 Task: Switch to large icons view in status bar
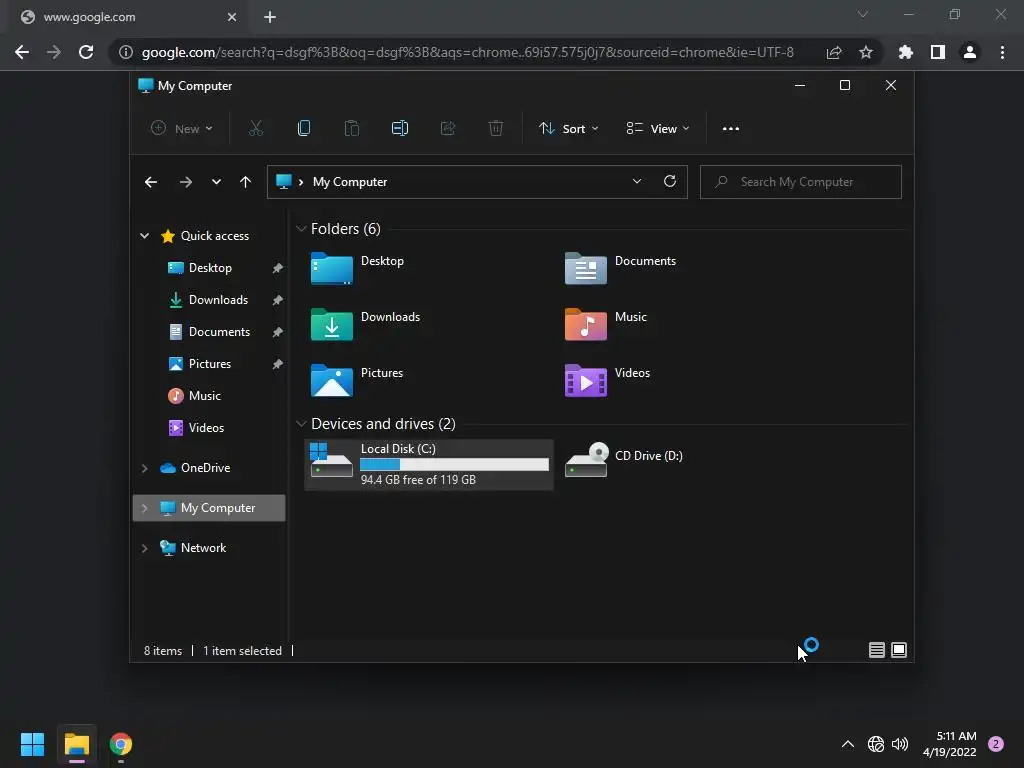point(899,650)
